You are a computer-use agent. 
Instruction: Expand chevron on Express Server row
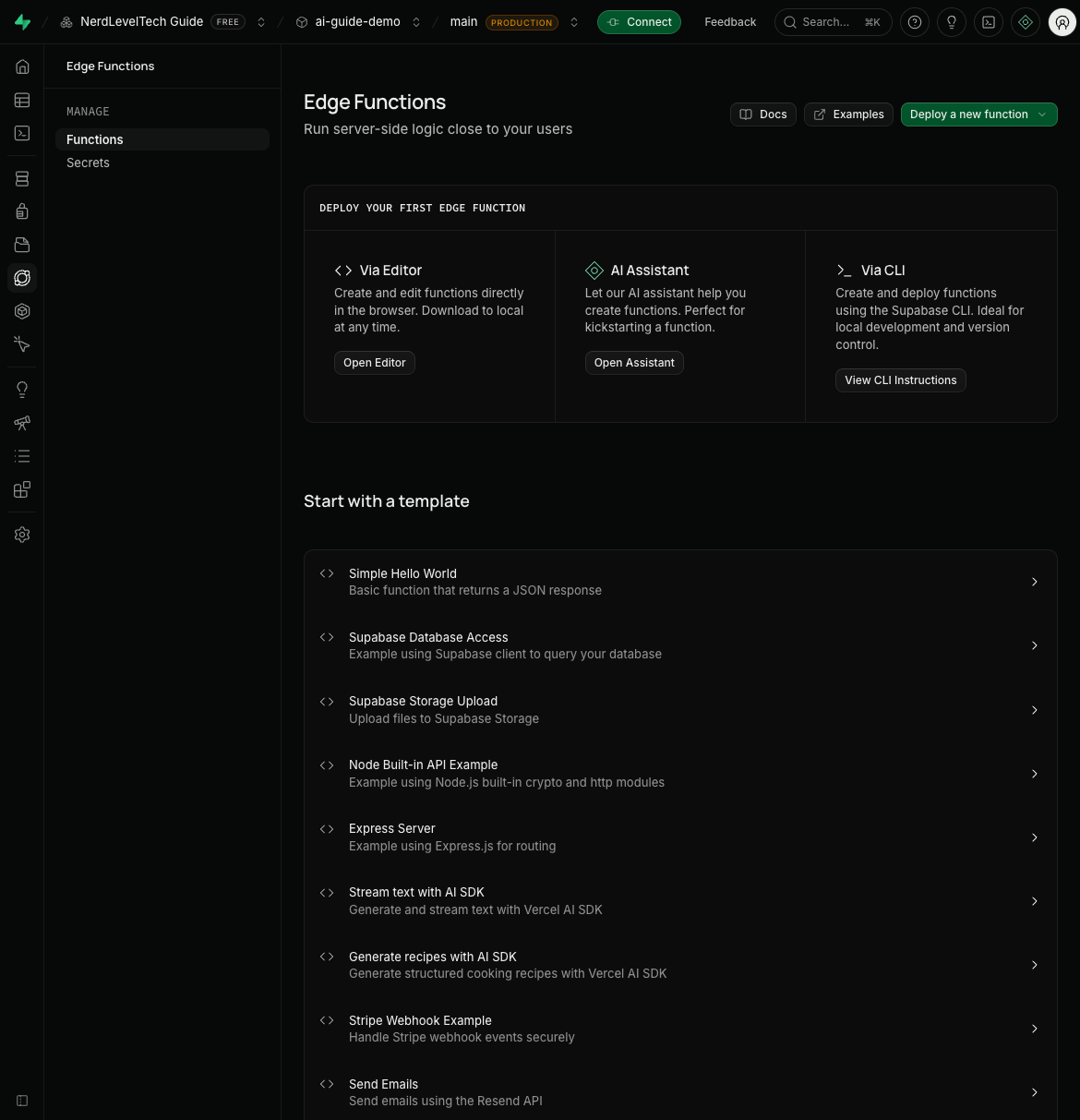pyautogui.click(x=1035, y=837)
